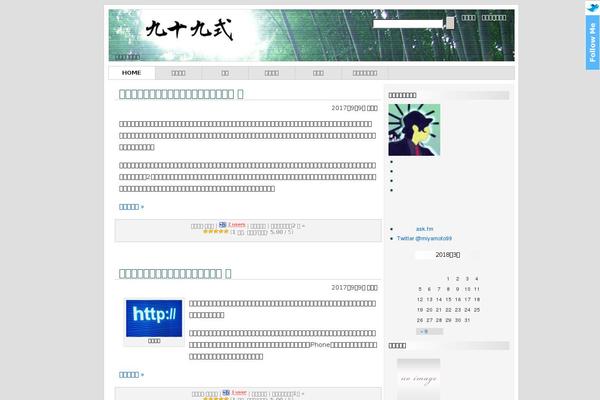Click the Twitter bird icon above Follow Me
The width and height of the screenshot is (600, 400).
tap(592, 7)
